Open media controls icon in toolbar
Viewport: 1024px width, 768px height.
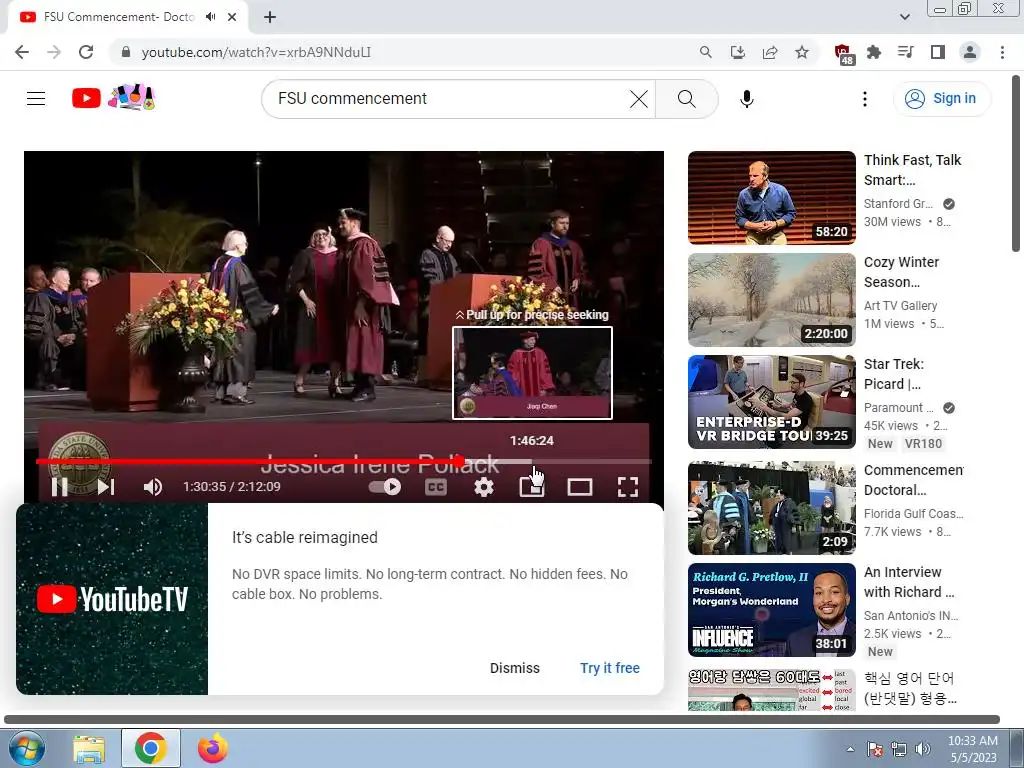point(906,52)
